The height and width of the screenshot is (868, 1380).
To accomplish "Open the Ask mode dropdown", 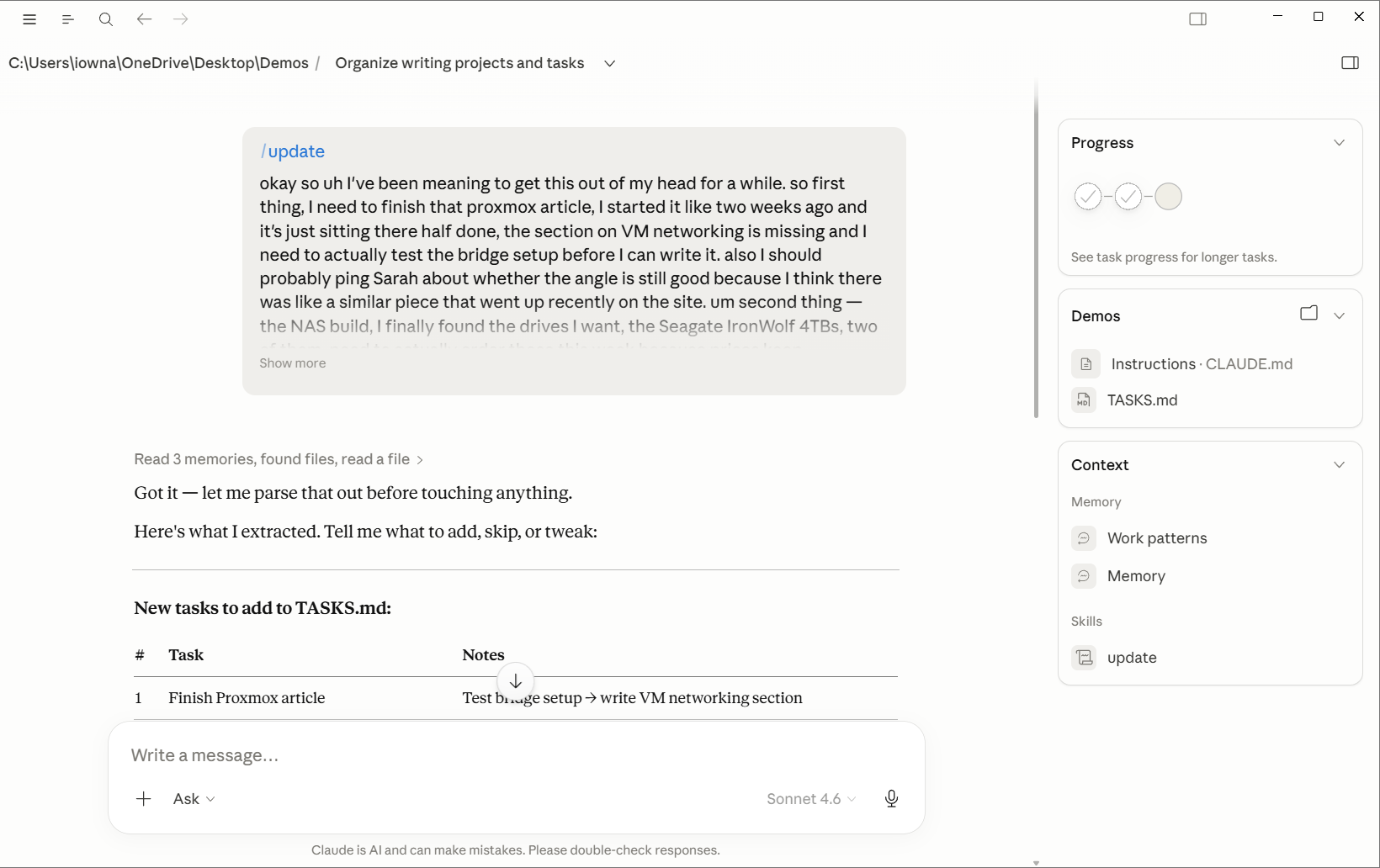I will [194, 799].
